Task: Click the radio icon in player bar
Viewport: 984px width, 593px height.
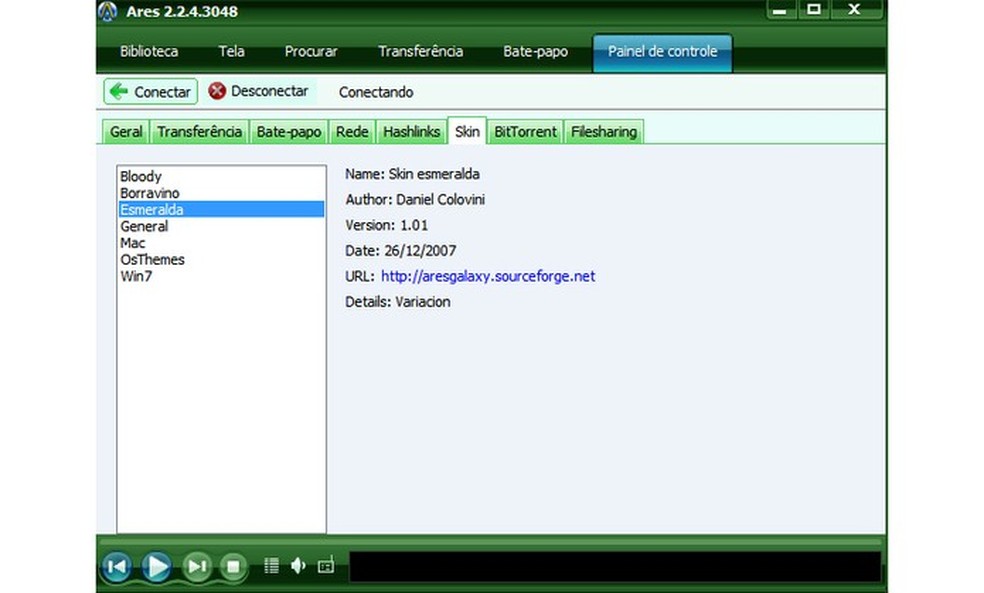Action: click(x=326, y=565)
